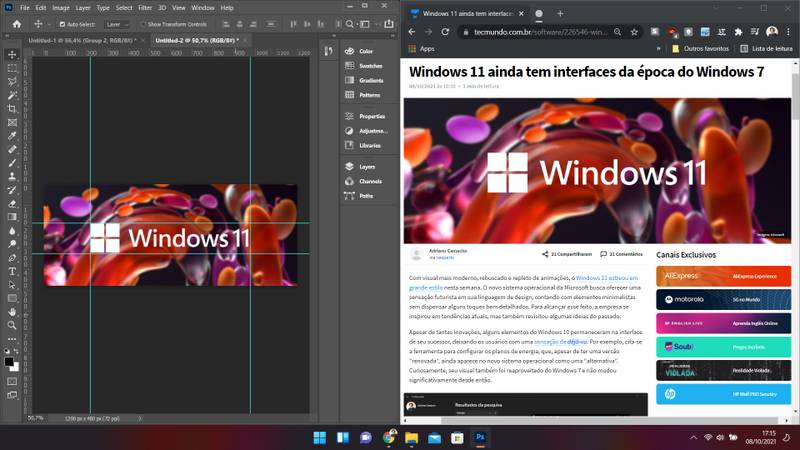
Task: Expand the bookmarks bar overflow chevron
Action: pyautogui.click(x=658, y=49)
